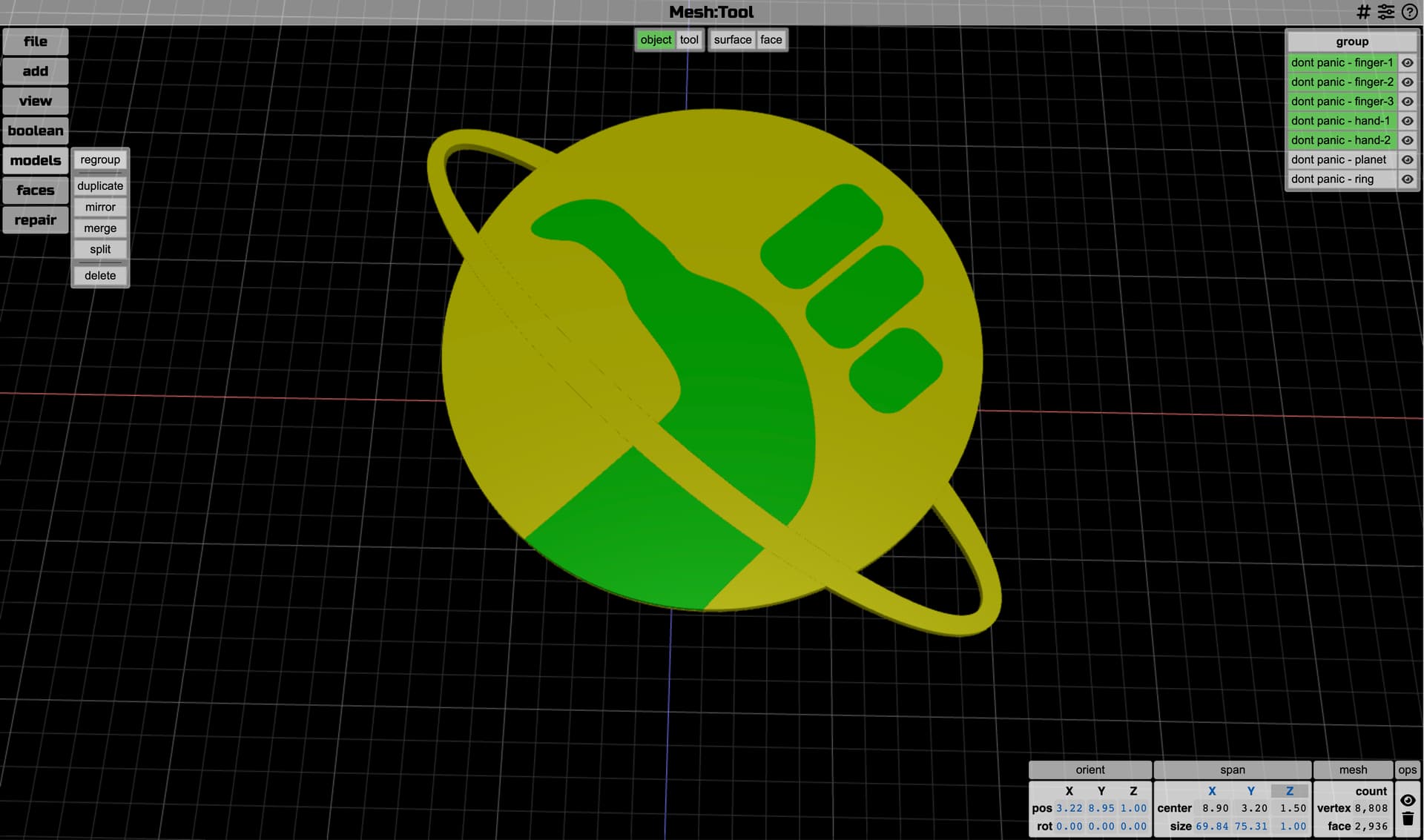This screenshot has height=840, width=1424.
Task: Click the merge button
Action: point(100,228)
